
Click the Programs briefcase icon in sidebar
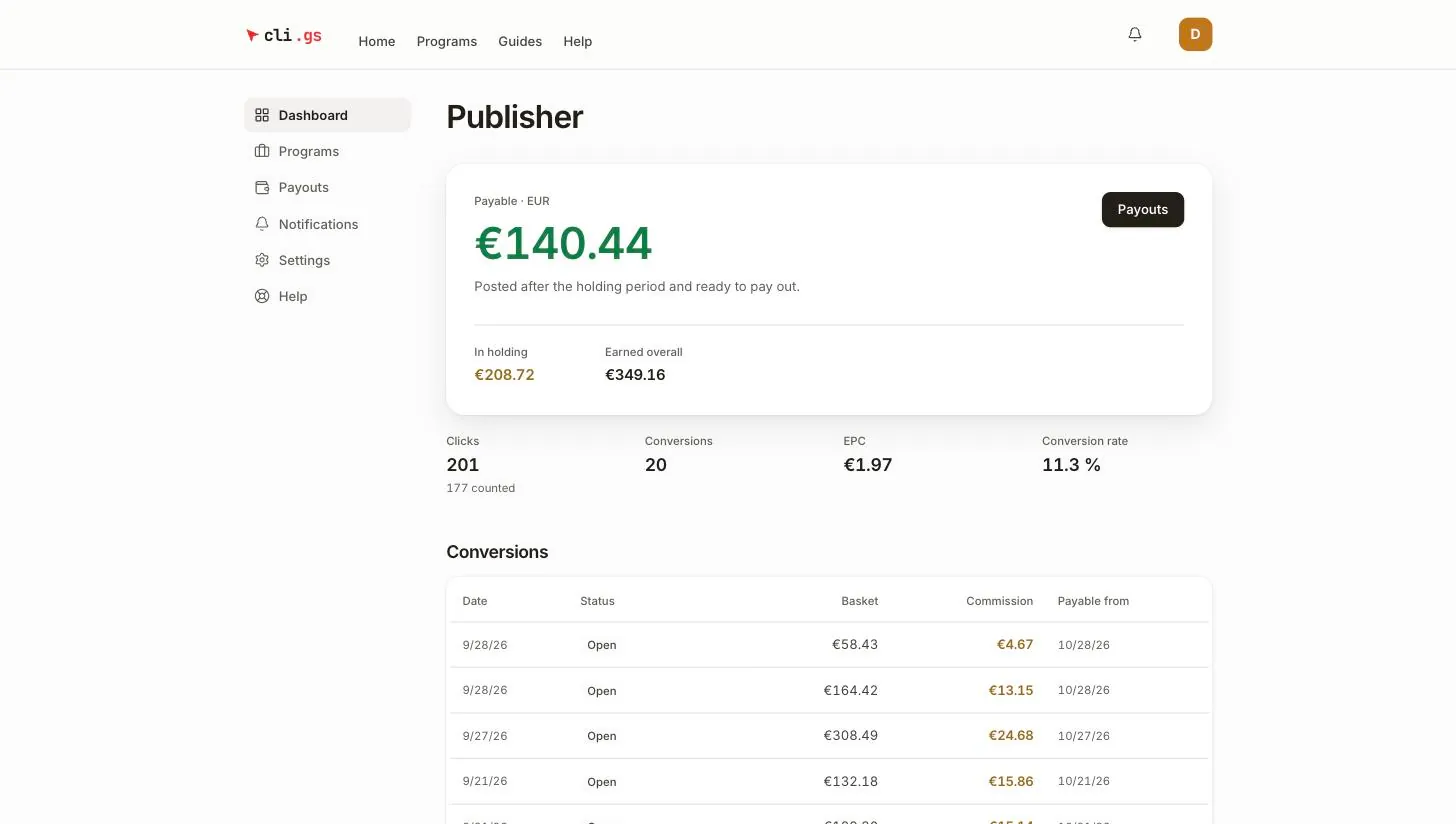click(262, 151)
